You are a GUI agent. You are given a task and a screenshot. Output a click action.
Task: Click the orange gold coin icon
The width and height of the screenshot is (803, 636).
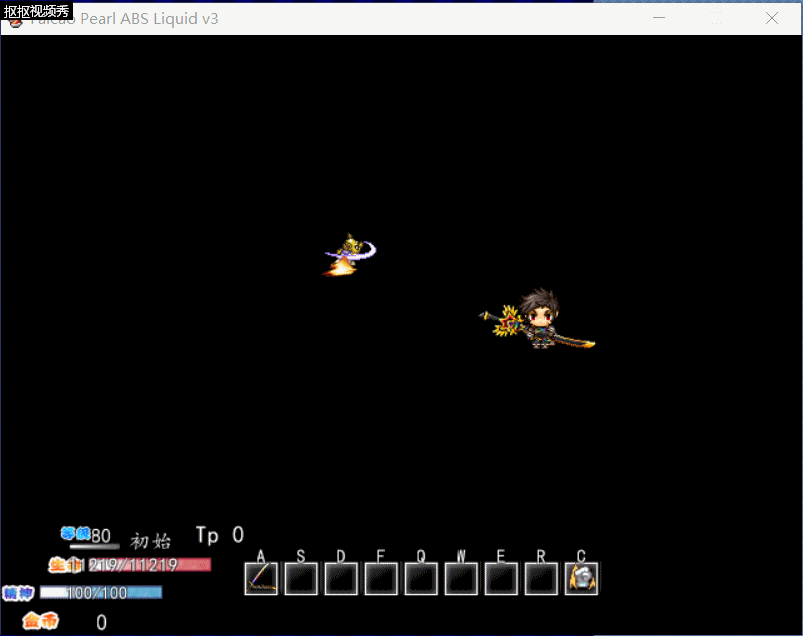tap(40, 621)
